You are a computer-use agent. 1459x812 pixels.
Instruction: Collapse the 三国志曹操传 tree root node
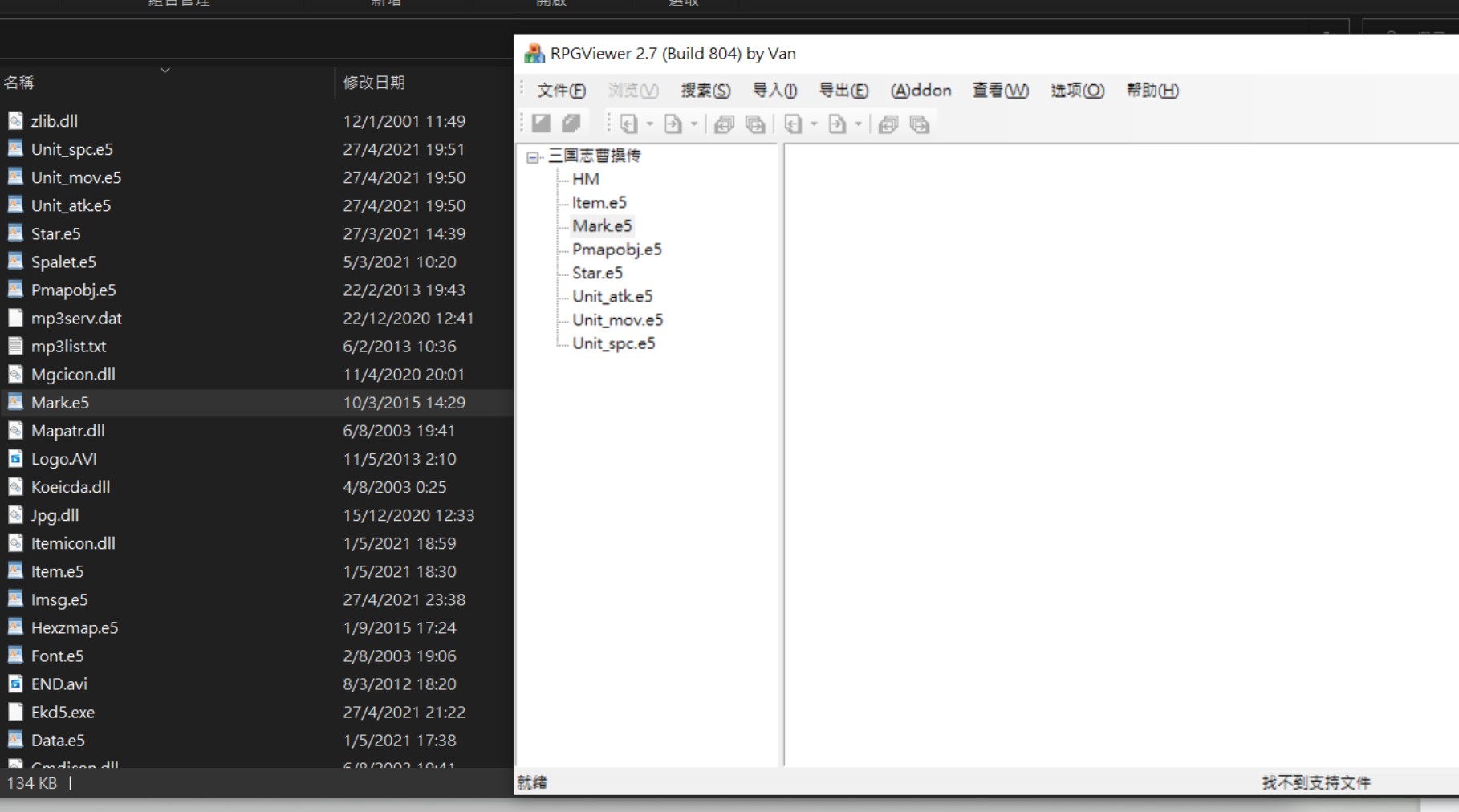click(x=532, y=157)
